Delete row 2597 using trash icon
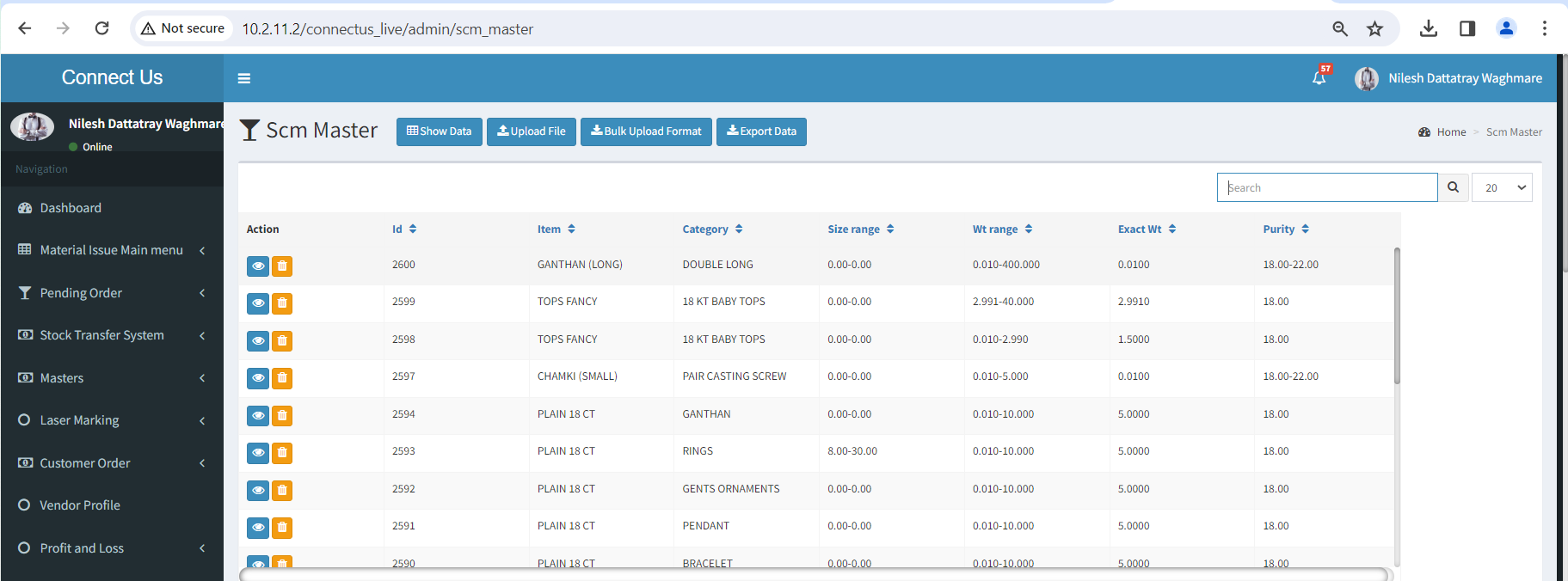 (282, 378)
